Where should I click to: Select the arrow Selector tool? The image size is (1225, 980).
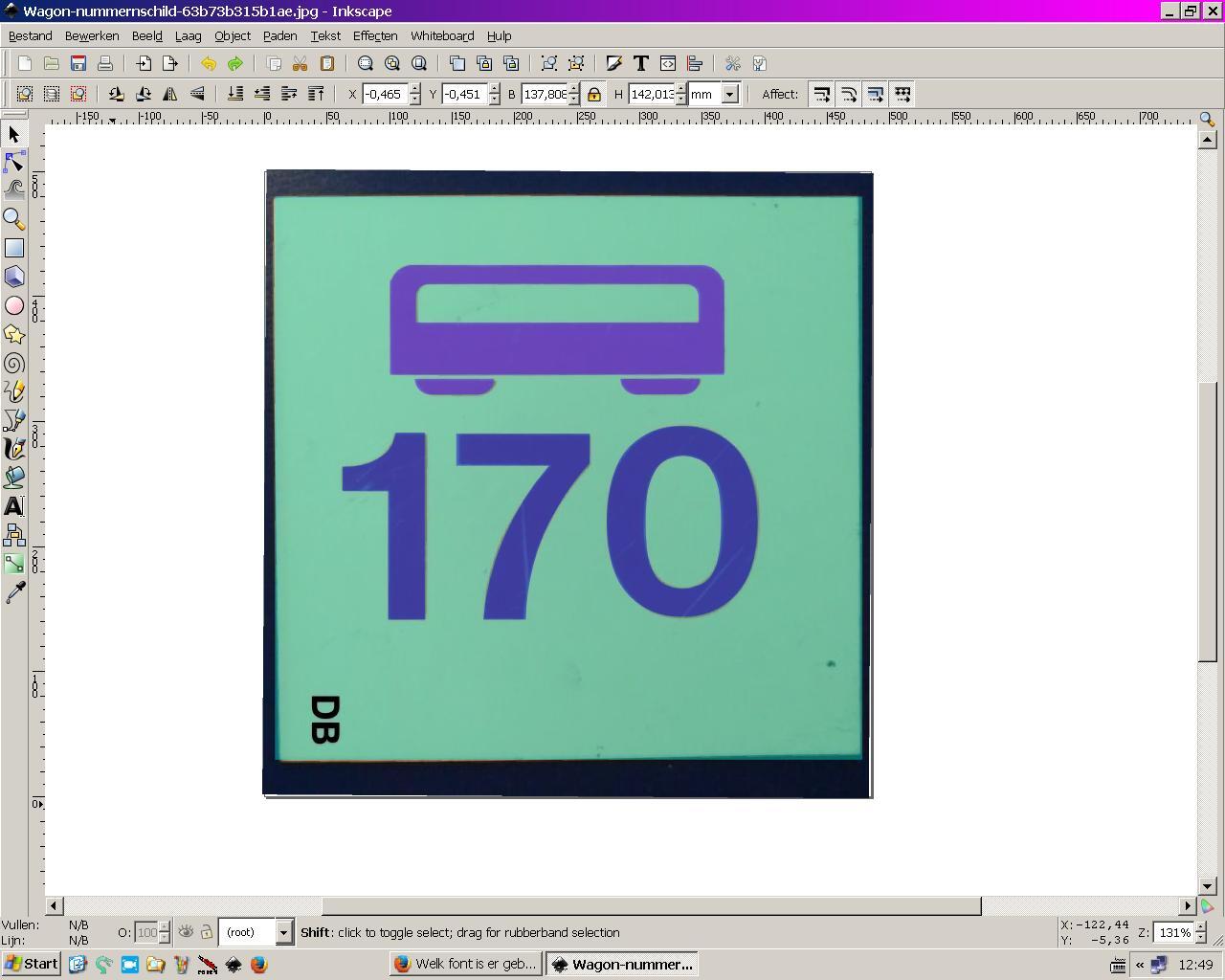pyautogui.click(x=14, y=135)
